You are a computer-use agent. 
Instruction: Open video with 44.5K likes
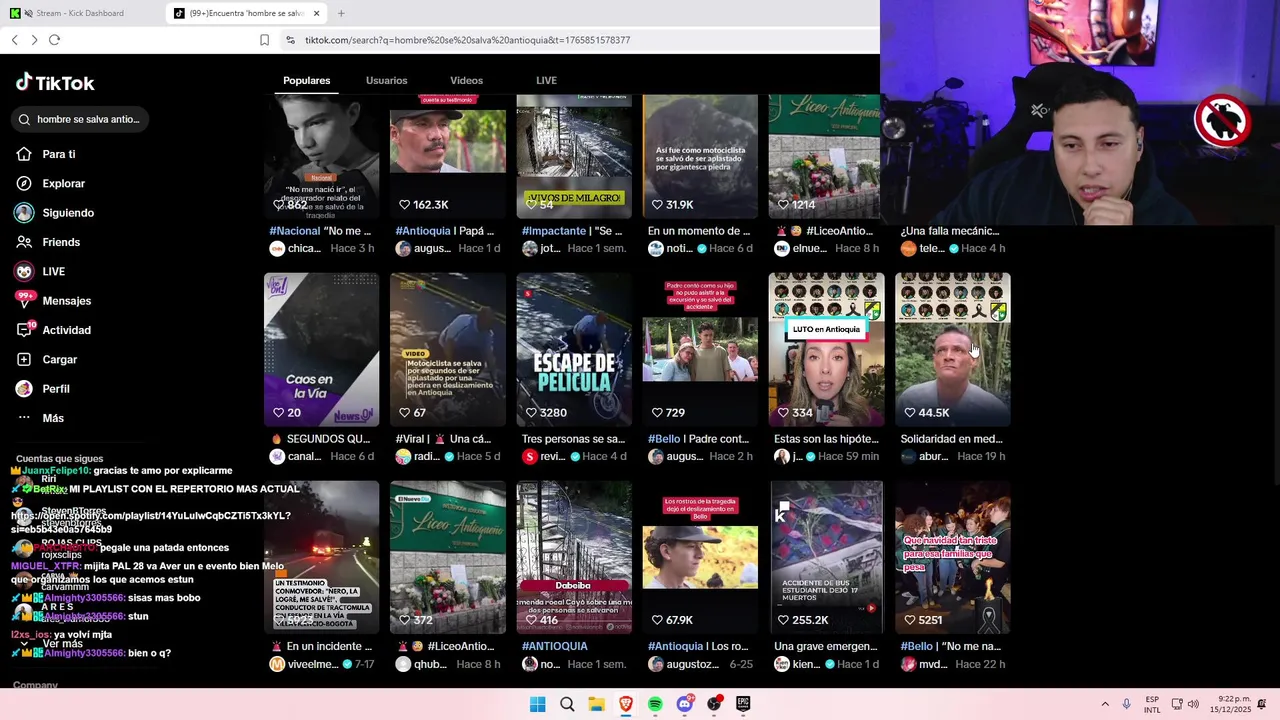(x=952, y=349)
